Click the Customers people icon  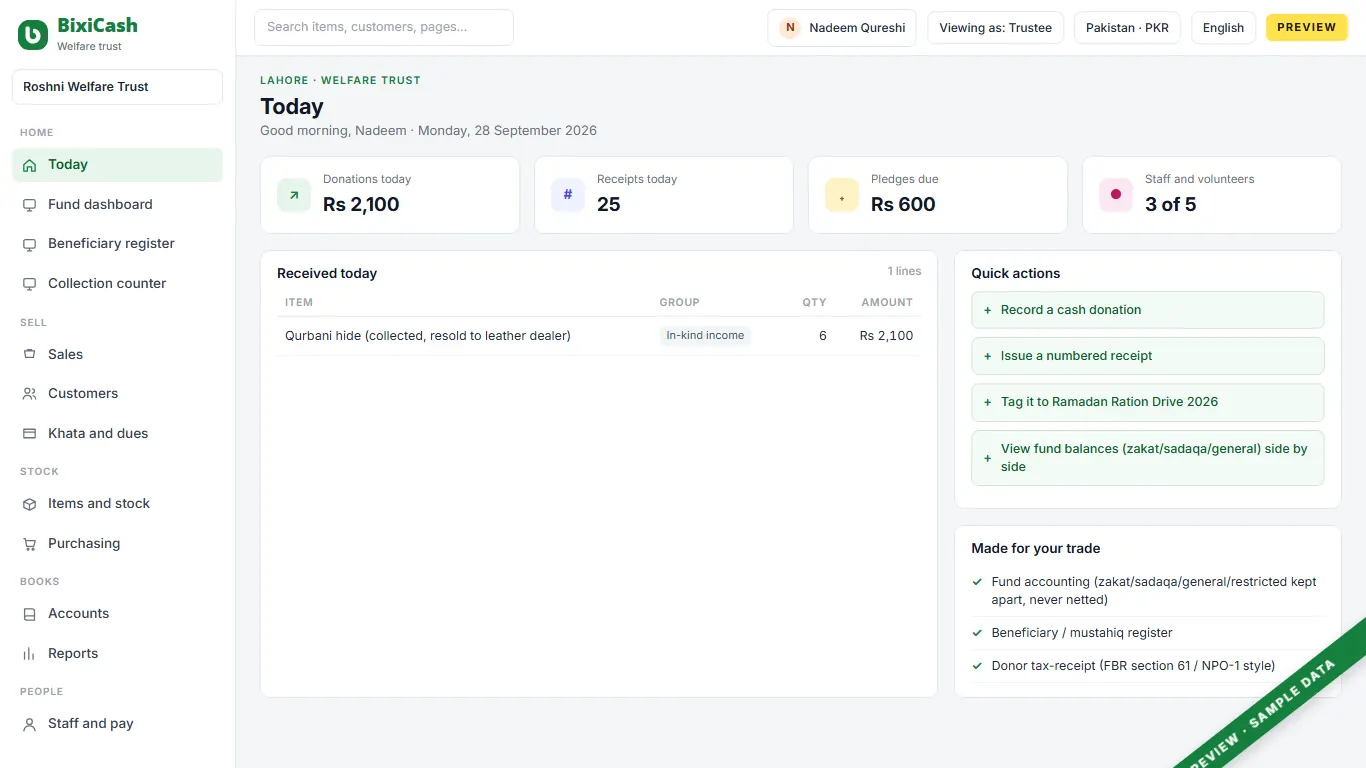pyautogui.click(x=29, y=394)
